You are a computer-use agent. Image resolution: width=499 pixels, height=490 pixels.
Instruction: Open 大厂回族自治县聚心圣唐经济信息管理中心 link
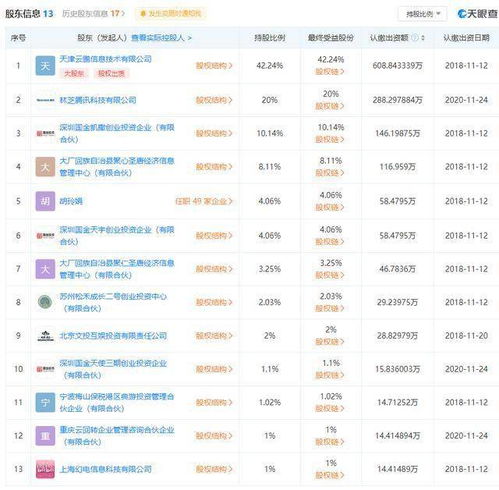coord(117,167)
